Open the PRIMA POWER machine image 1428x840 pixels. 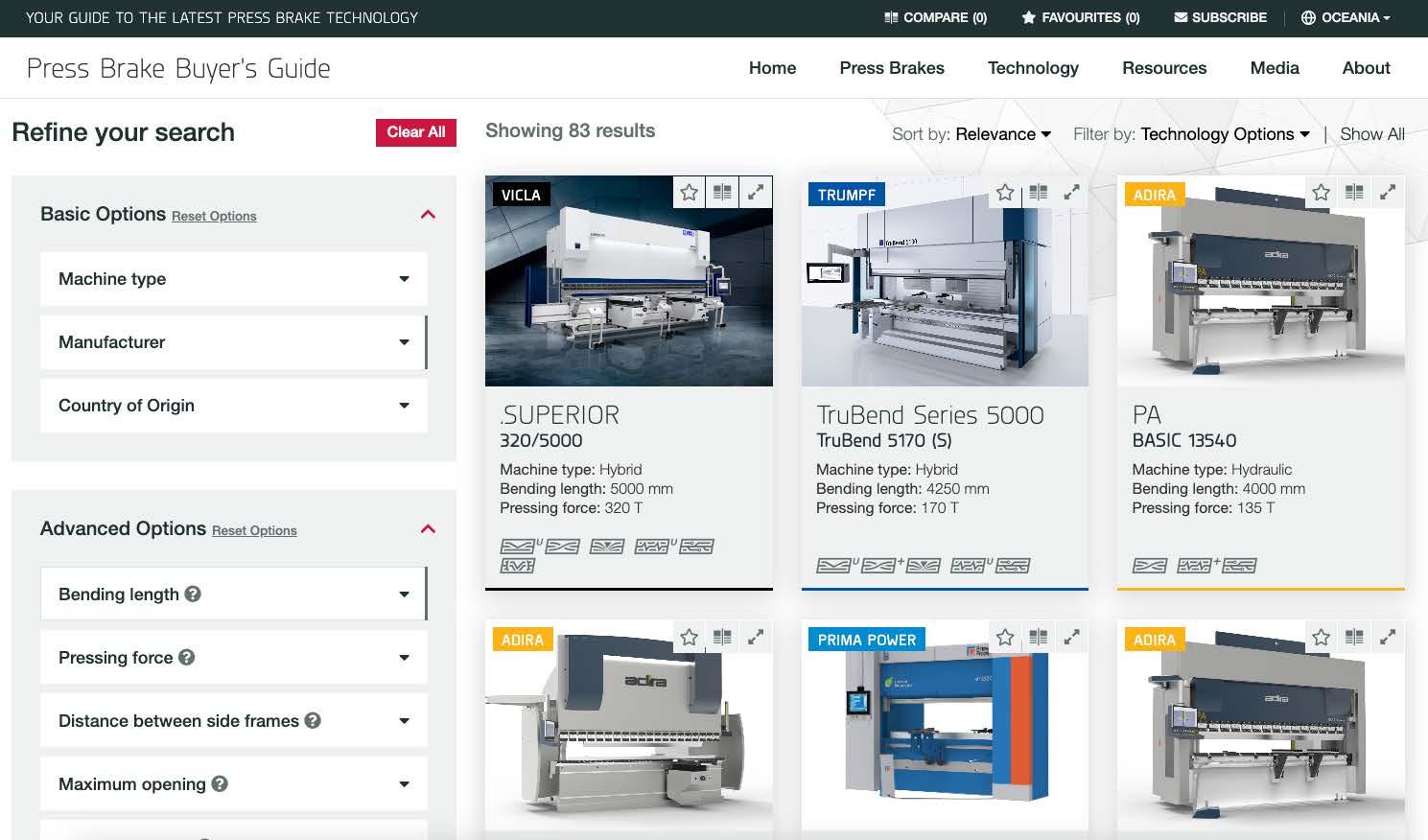tap(945, 725)
